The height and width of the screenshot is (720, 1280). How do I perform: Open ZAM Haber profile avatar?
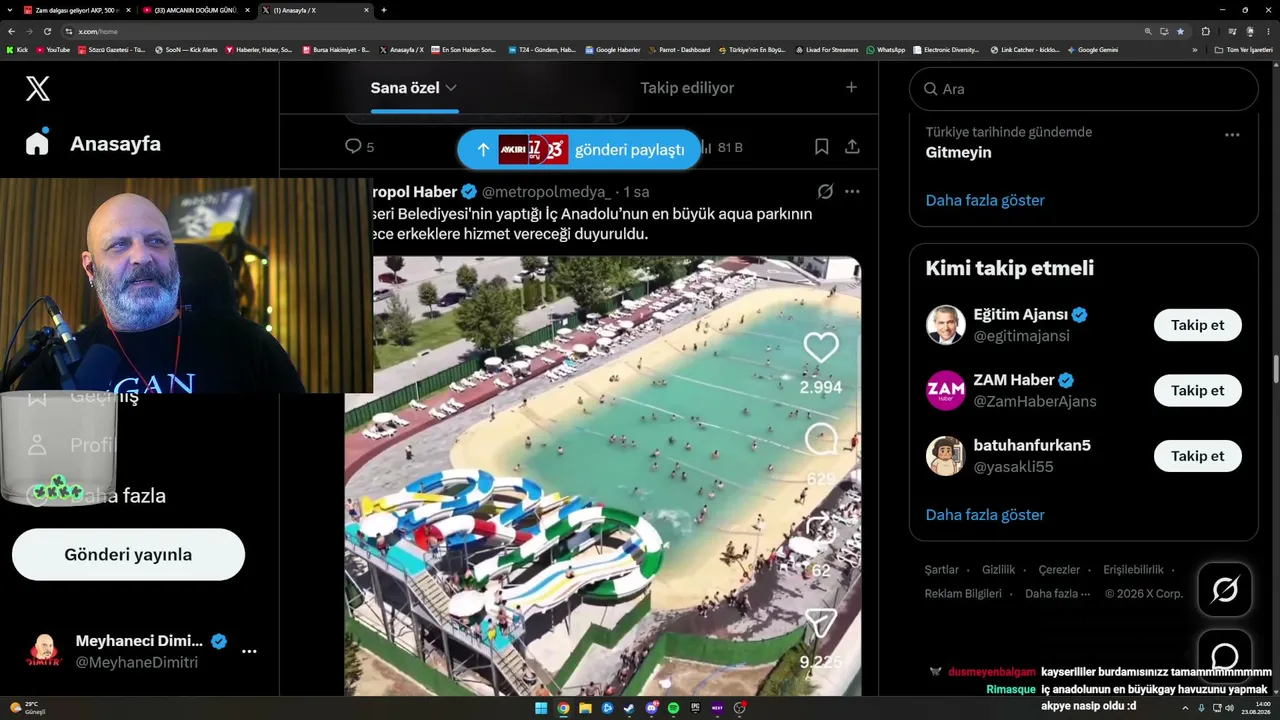[945, 390]
